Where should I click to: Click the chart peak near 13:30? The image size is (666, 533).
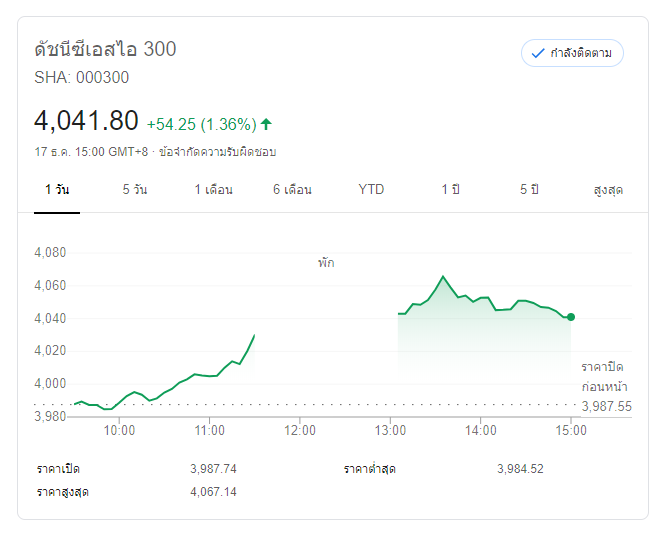tap(442, 276)
